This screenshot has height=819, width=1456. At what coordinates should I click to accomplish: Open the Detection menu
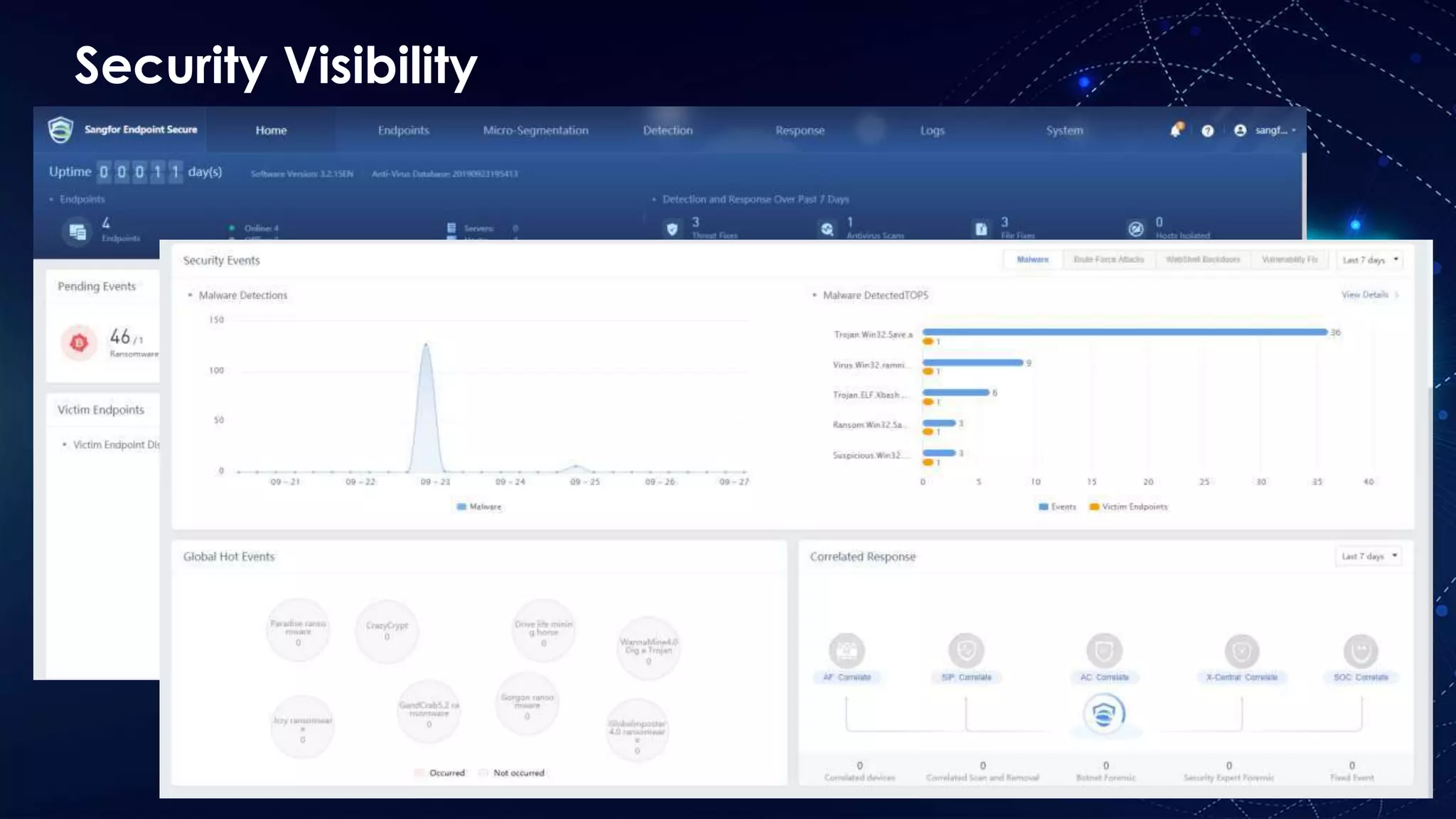tap(668, 130)
